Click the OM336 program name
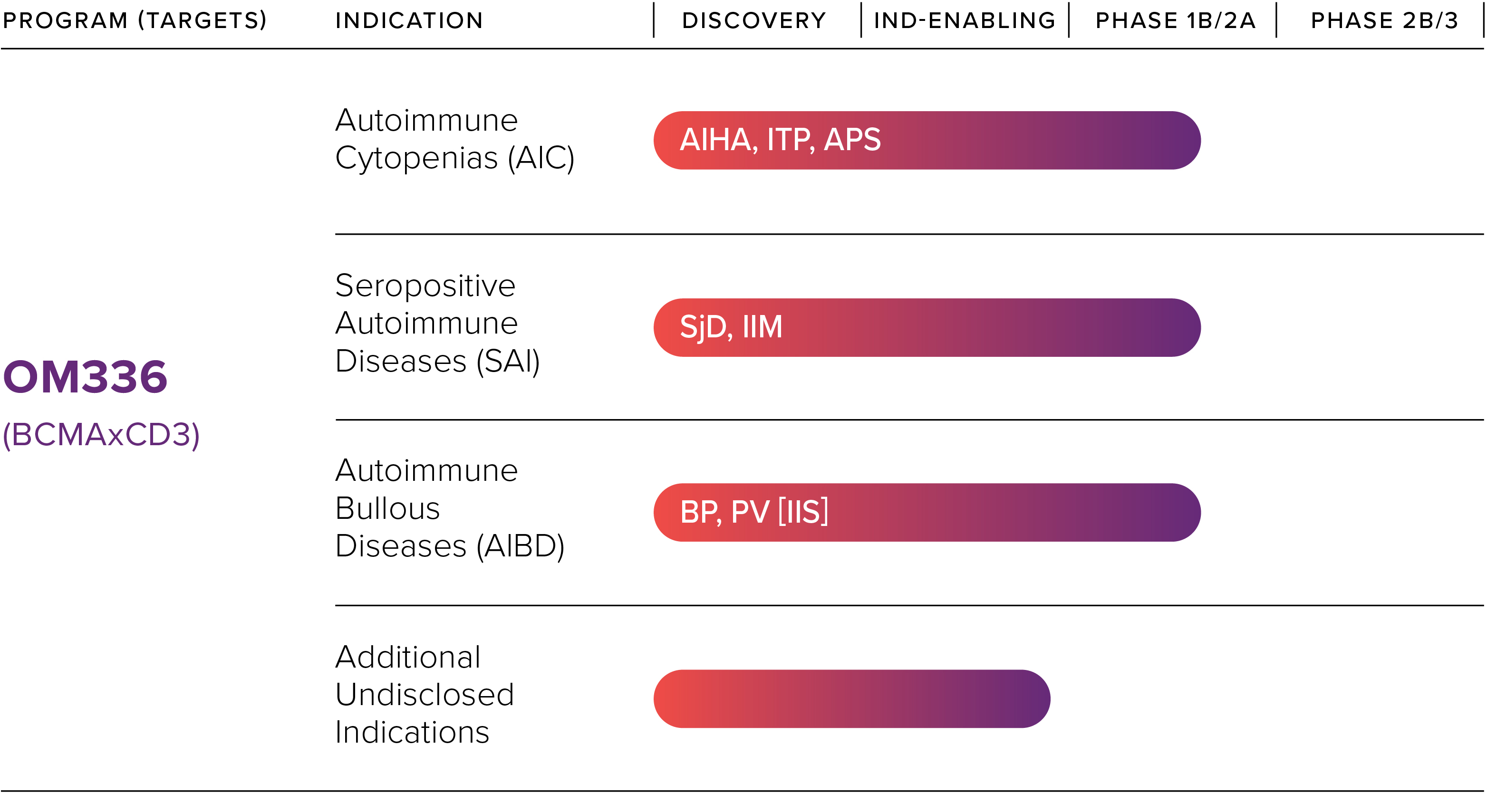1487x812 pixels. coord(86,377)
